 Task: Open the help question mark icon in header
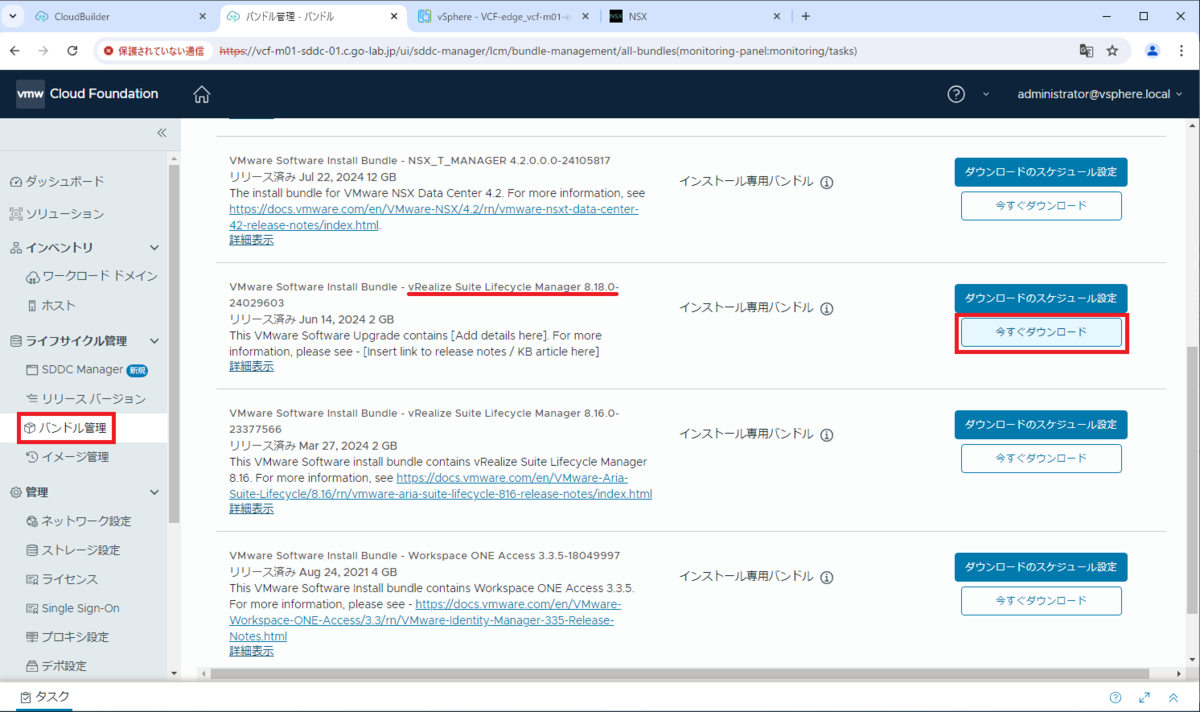pos(956,94)
